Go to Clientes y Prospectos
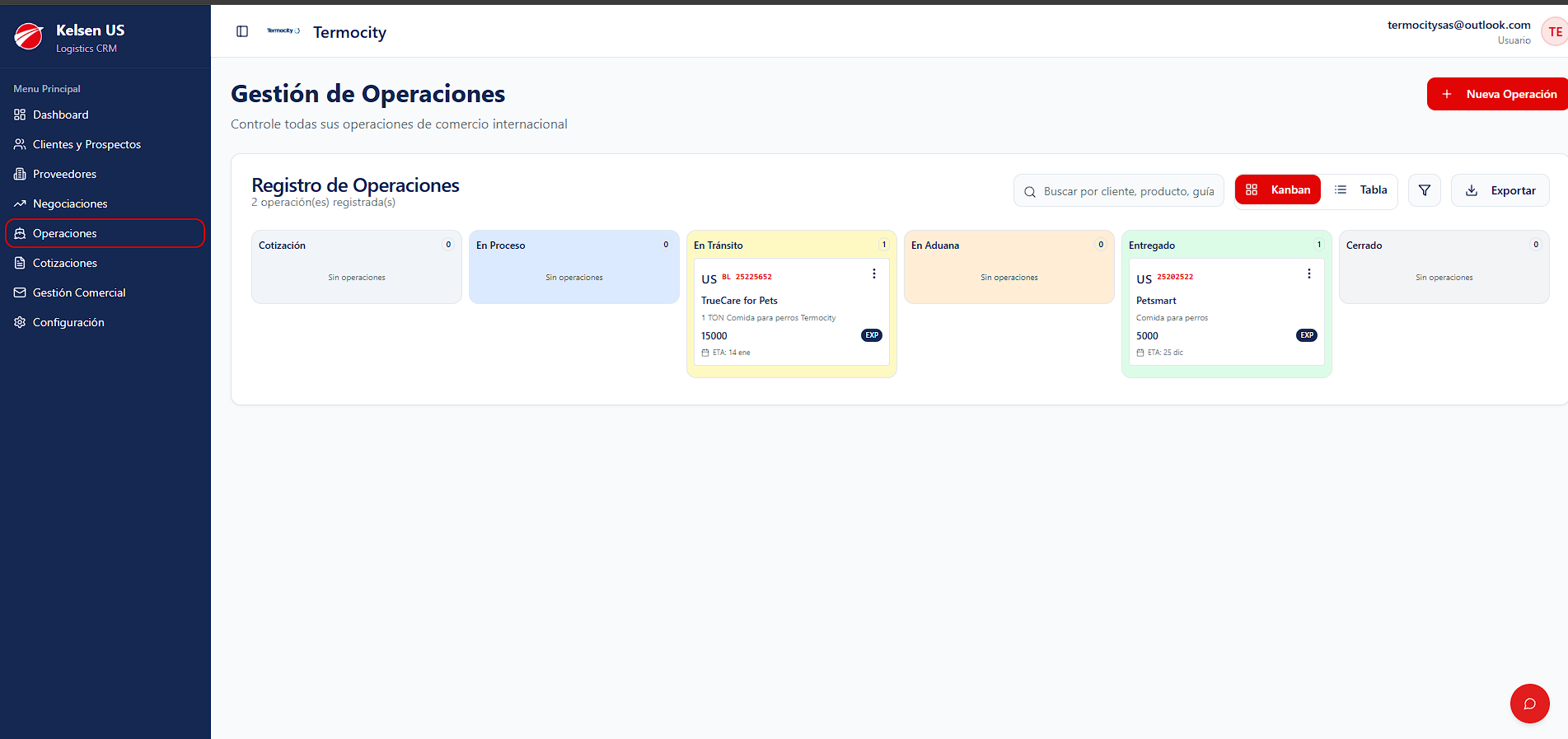The height and width of the screenshot is (739, 1568). [105, 144]
